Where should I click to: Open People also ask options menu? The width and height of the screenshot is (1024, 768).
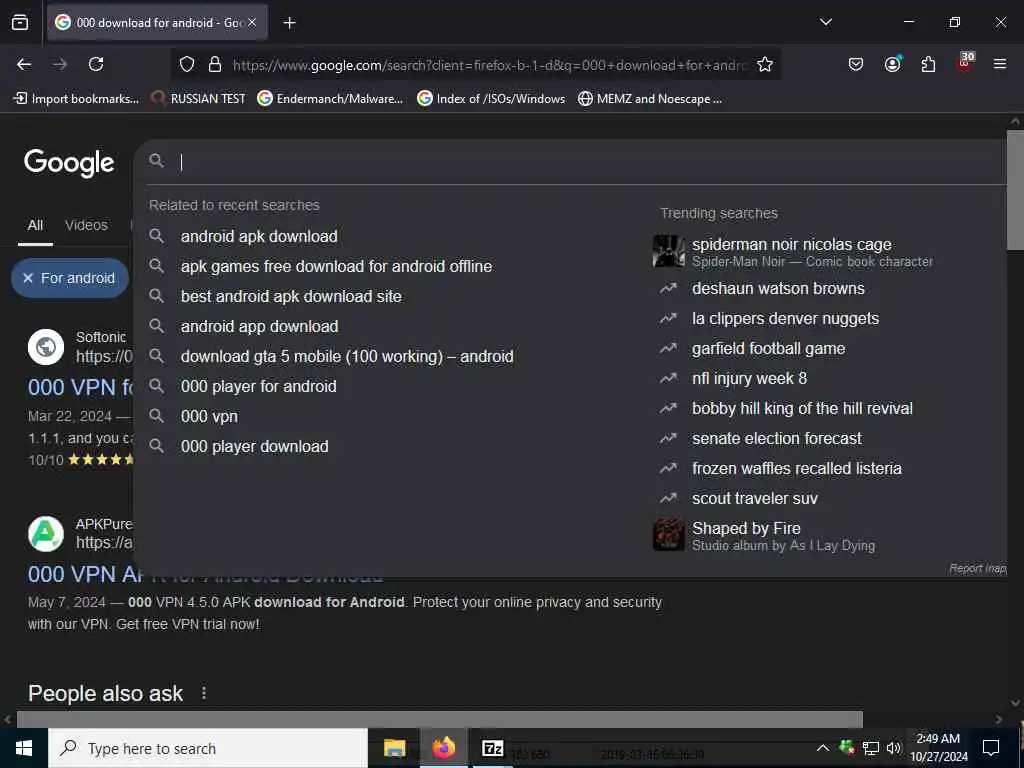click(204, 693)
